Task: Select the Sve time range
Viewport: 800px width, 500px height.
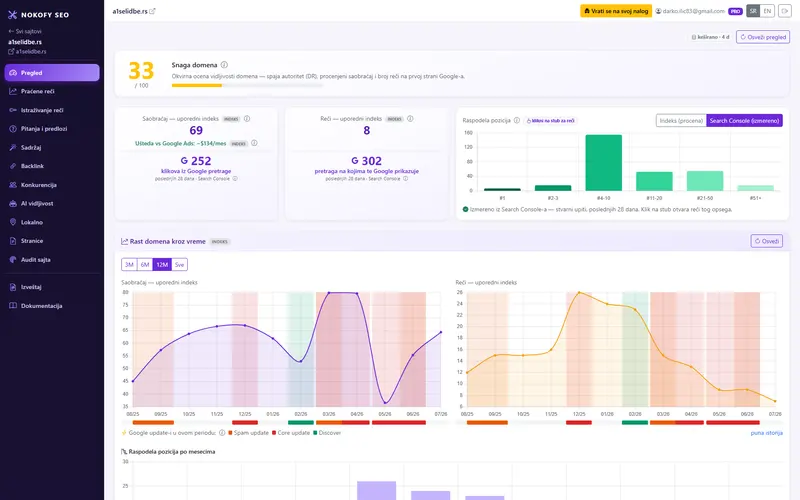Action: (179, 264)
